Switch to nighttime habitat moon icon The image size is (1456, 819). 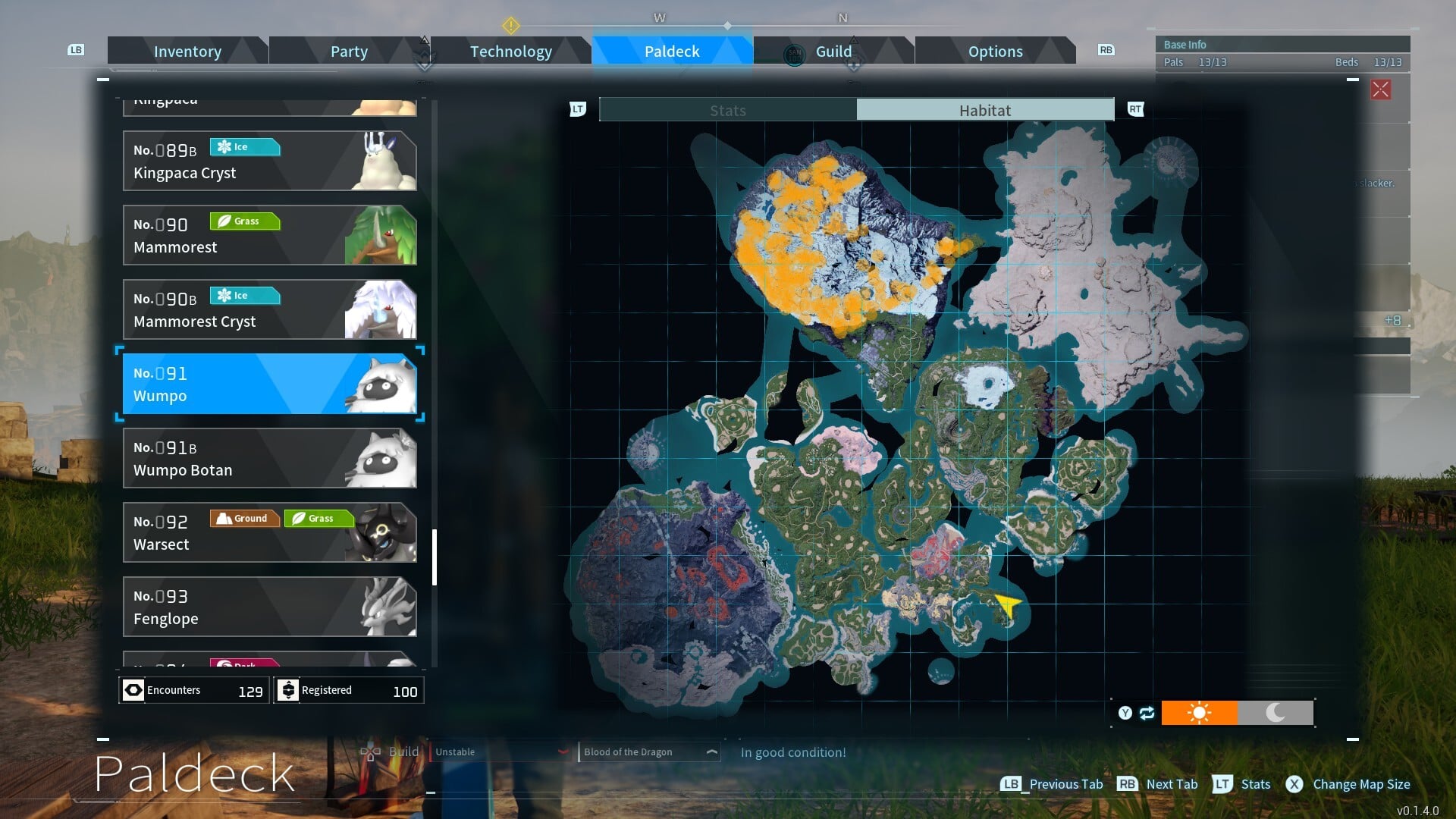(1276, 713)
